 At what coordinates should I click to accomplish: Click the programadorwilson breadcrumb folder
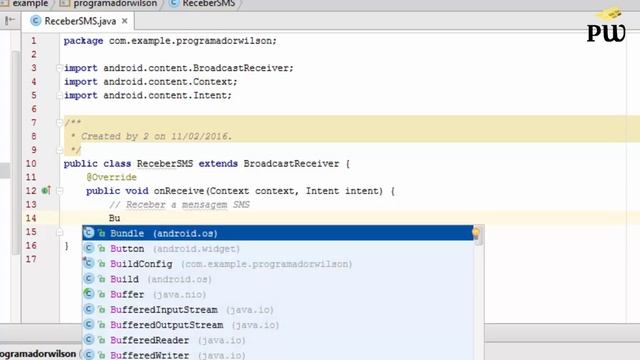115,4
